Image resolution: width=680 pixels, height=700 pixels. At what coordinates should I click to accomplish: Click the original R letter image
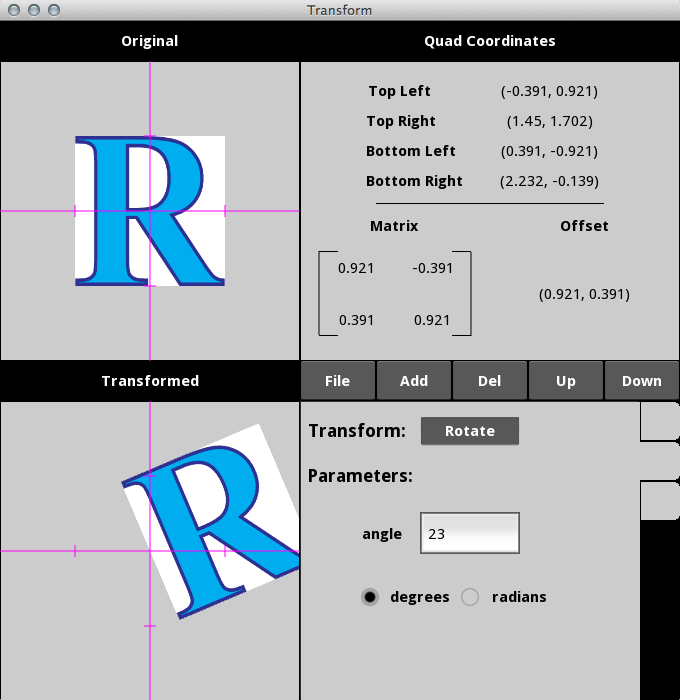pos(150,211)
